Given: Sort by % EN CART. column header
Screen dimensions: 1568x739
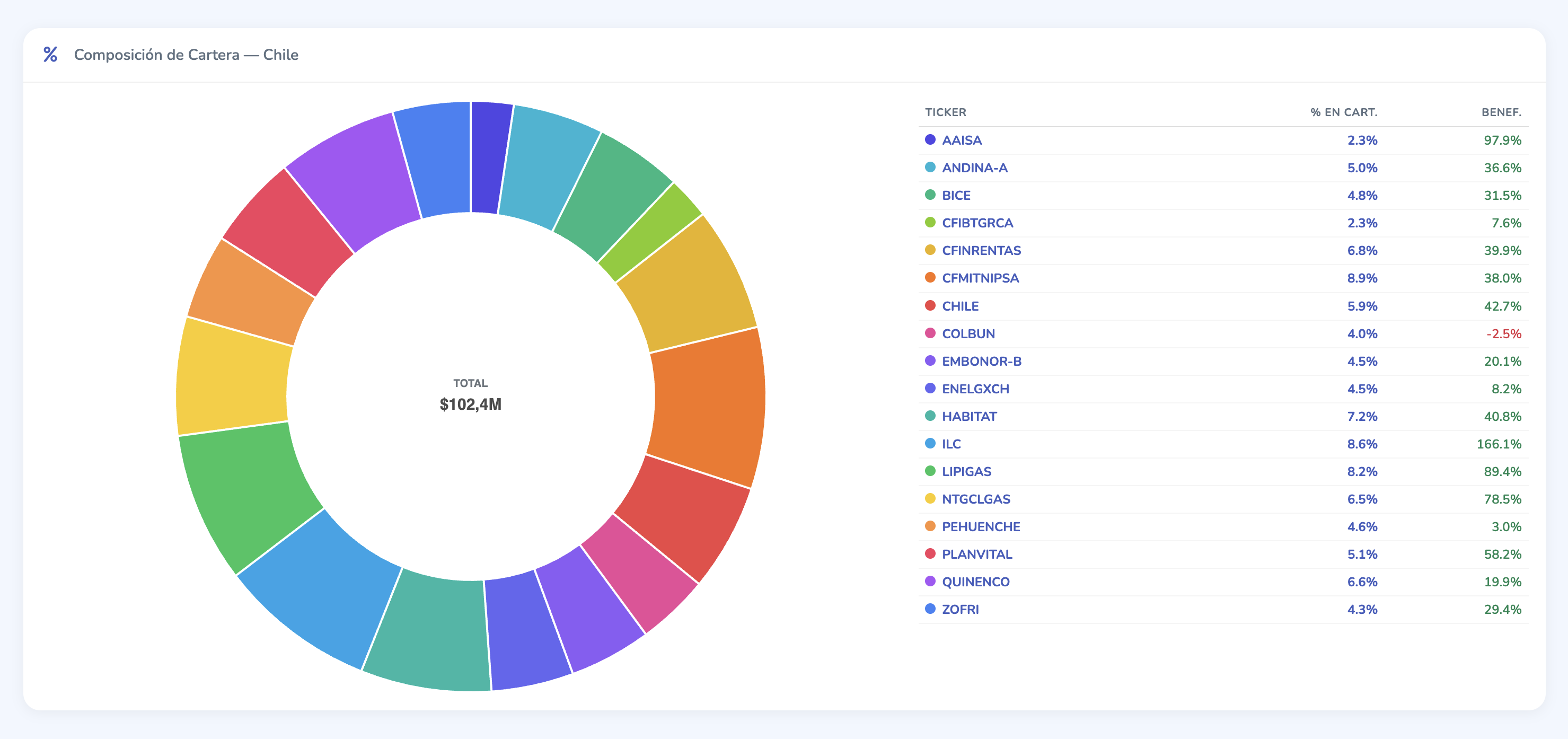Looking at the screenshot, I should click(x=1343, y=112).
